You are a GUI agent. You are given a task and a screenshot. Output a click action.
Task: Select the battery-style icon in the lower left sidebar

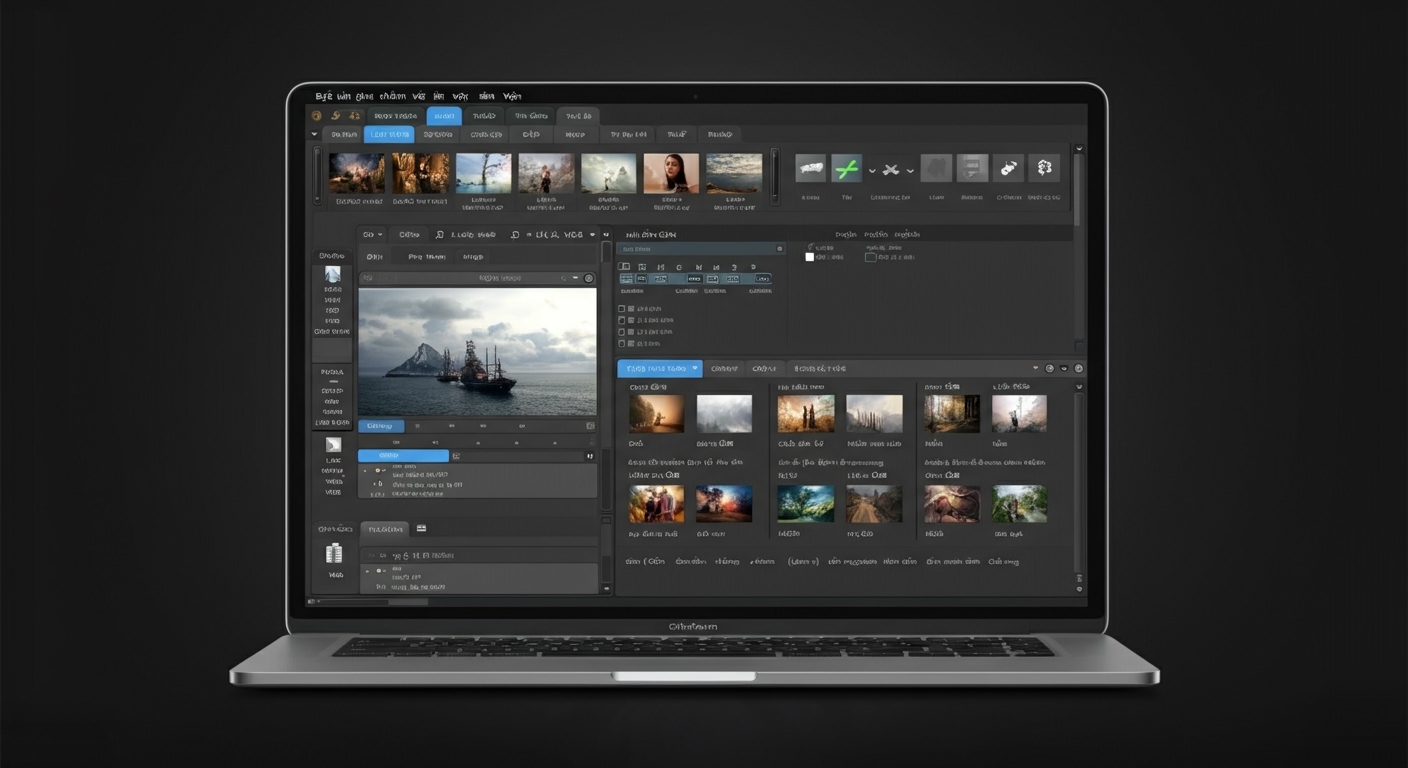[333, 553]
